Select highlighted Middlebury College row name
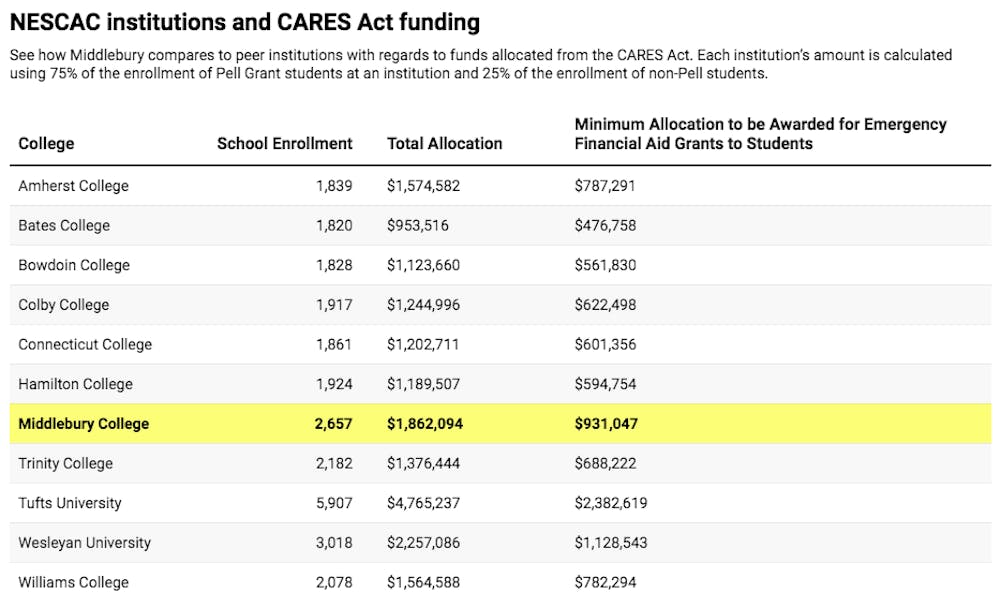Image resolution: width=1000 pixels, height=608 pixels. (84, 424)
